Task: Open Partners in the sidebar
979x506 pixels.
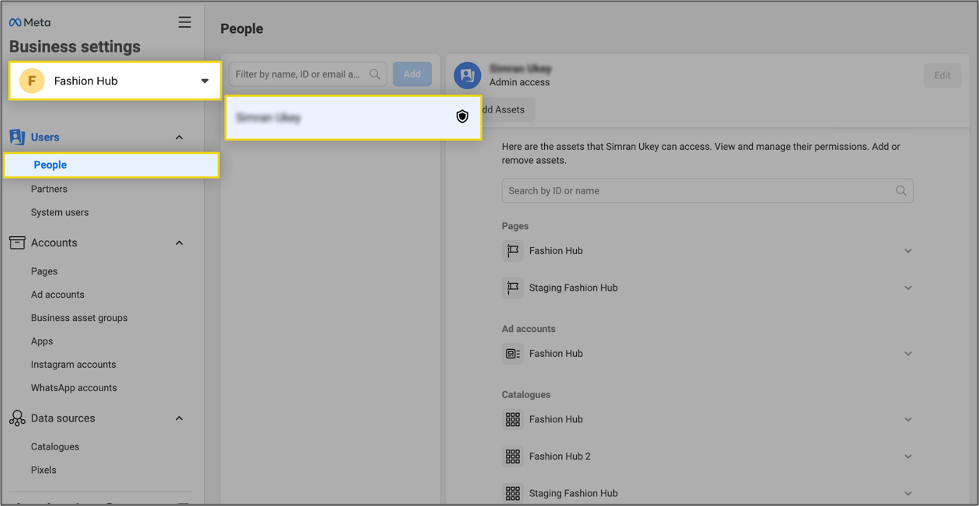Action: point(49,189)
